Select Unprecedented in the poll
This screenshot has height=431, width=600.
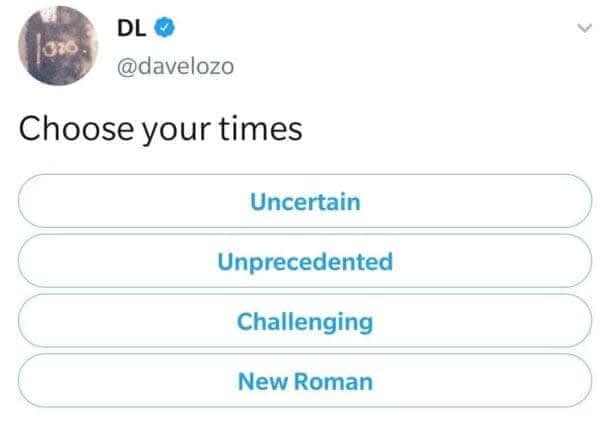pos(305,262)
